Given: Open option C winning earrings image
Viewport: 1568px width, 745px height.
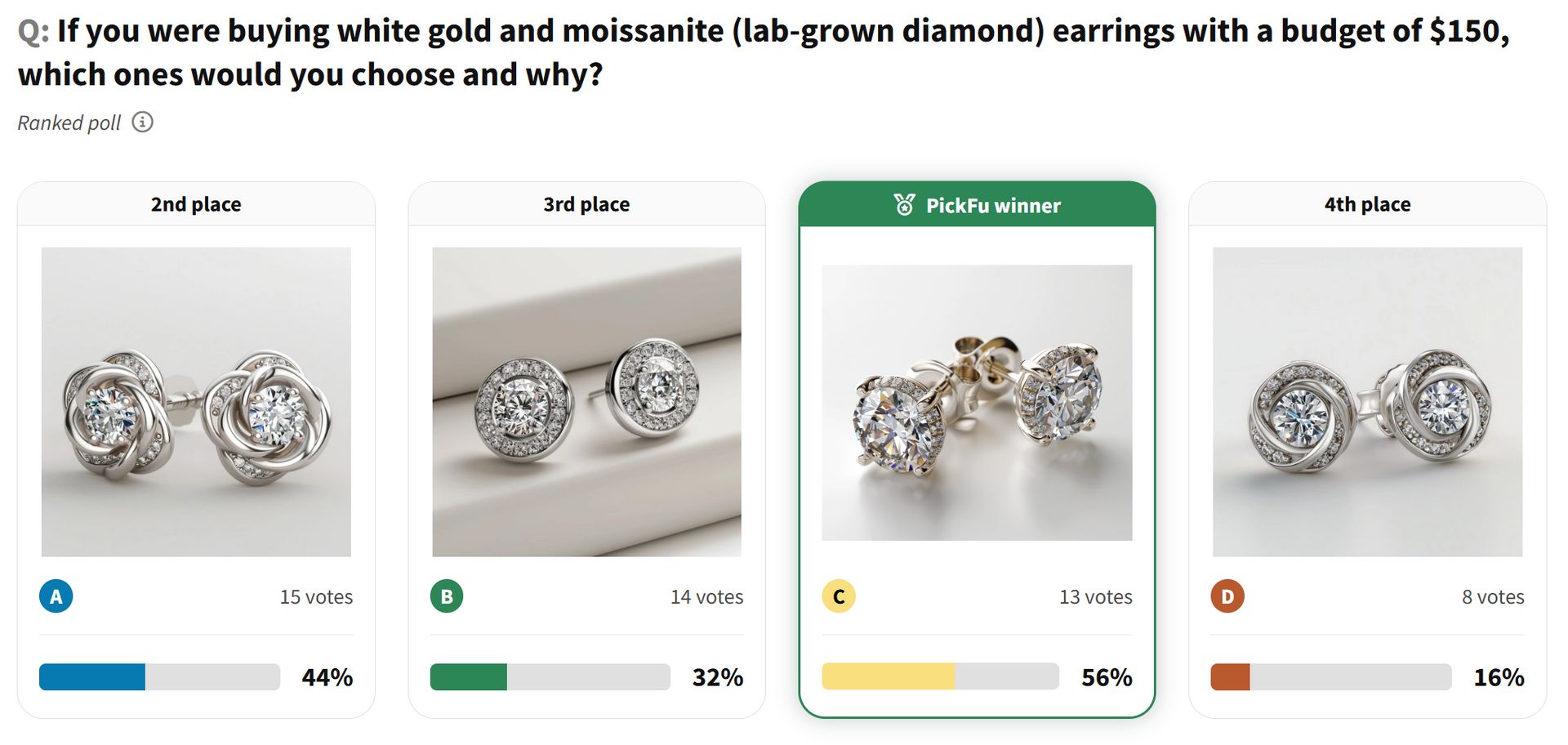Looking at the screenshot, I should [x=977, y=402].
